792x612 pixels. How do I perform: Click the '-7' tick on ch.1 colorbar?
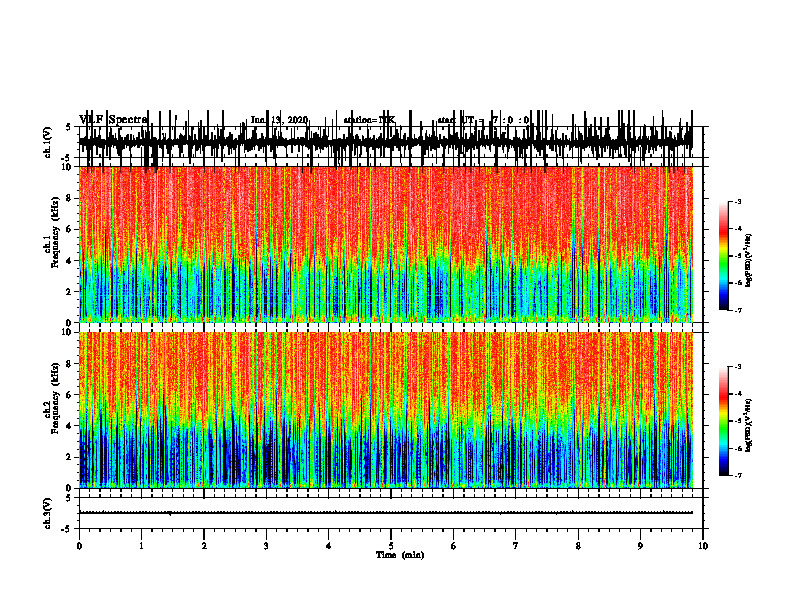pyautogui.click(x=738, y=310)
